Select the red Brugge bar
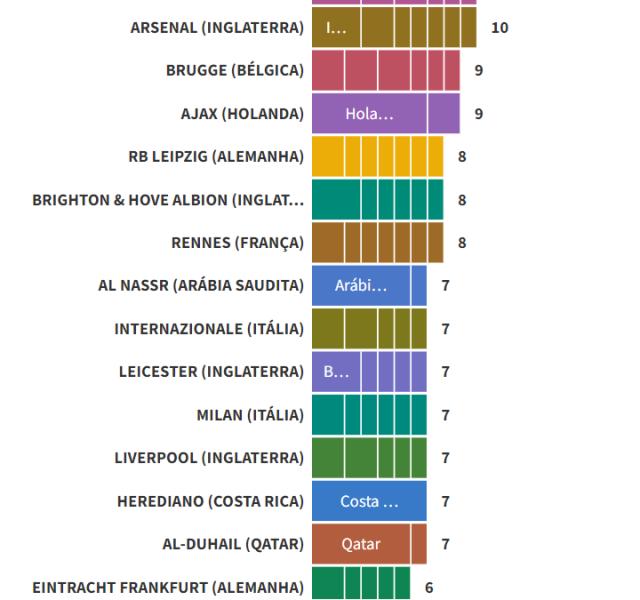Viewport: 640px width, 600px height. [385, 71]
